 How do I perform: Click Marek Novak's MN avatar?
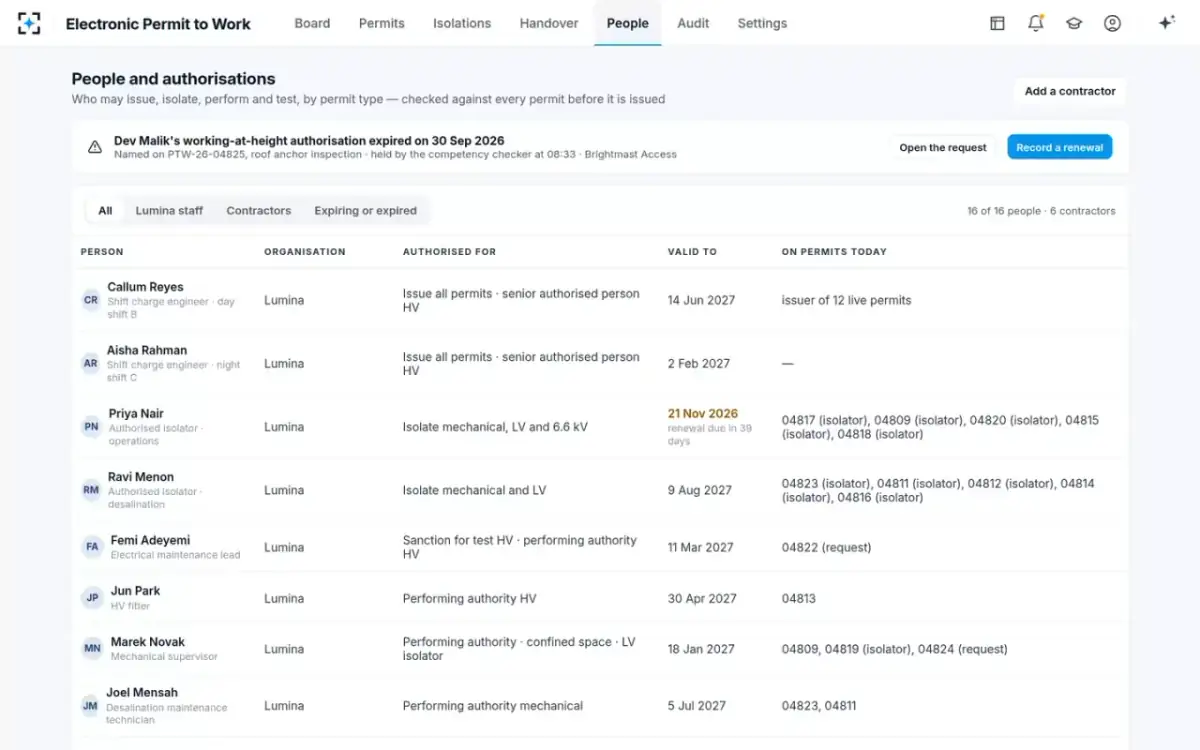pyautogui.click(x=92, y=649)
